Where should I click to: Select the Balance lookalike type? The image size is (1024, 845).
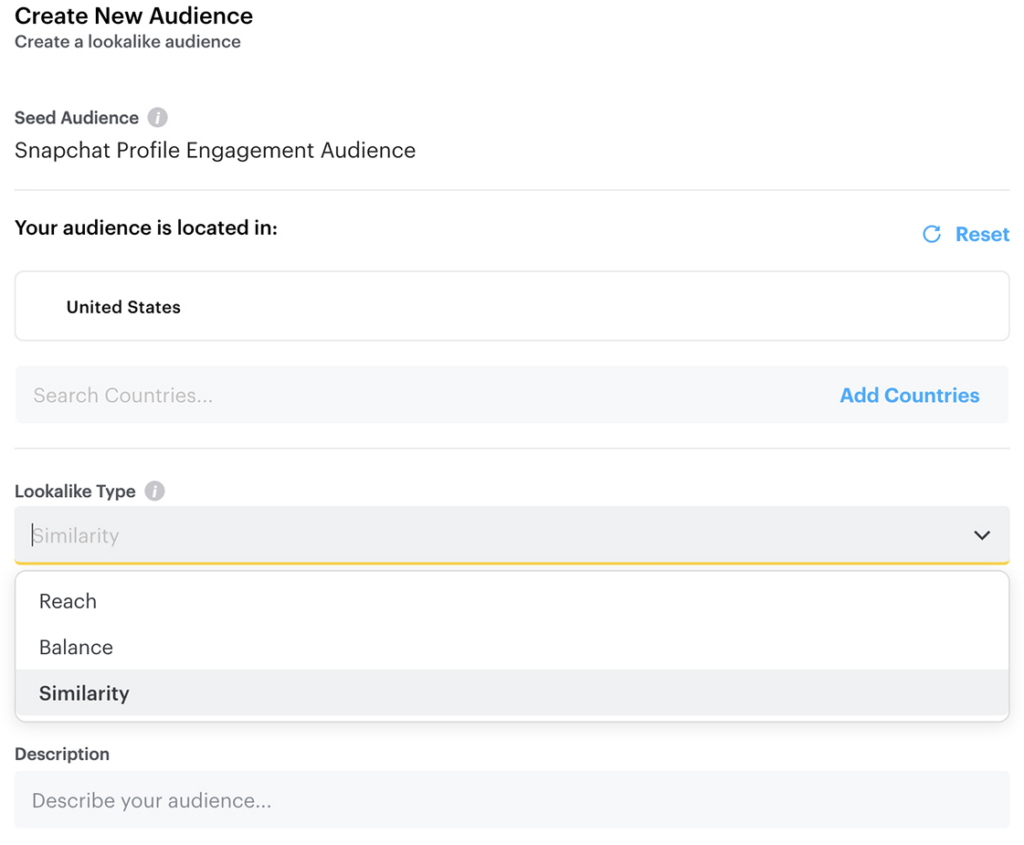[x=76, y=648]
